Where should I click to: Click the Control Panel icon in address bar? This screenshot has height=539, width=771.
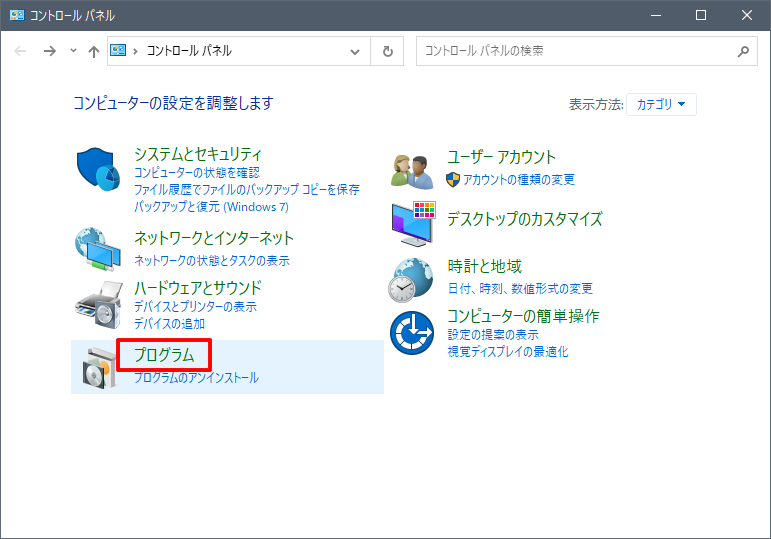(x=118, y=50)
